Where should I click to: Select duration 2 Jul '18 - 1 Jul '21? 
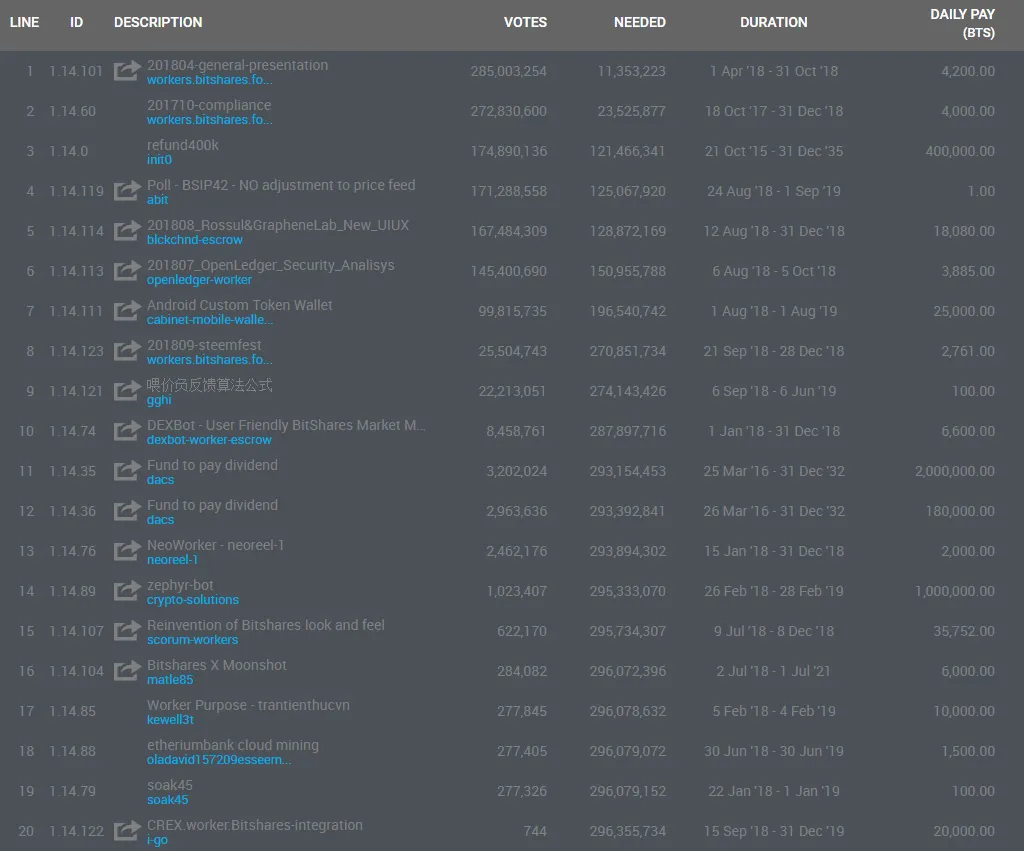pos(773,671)
